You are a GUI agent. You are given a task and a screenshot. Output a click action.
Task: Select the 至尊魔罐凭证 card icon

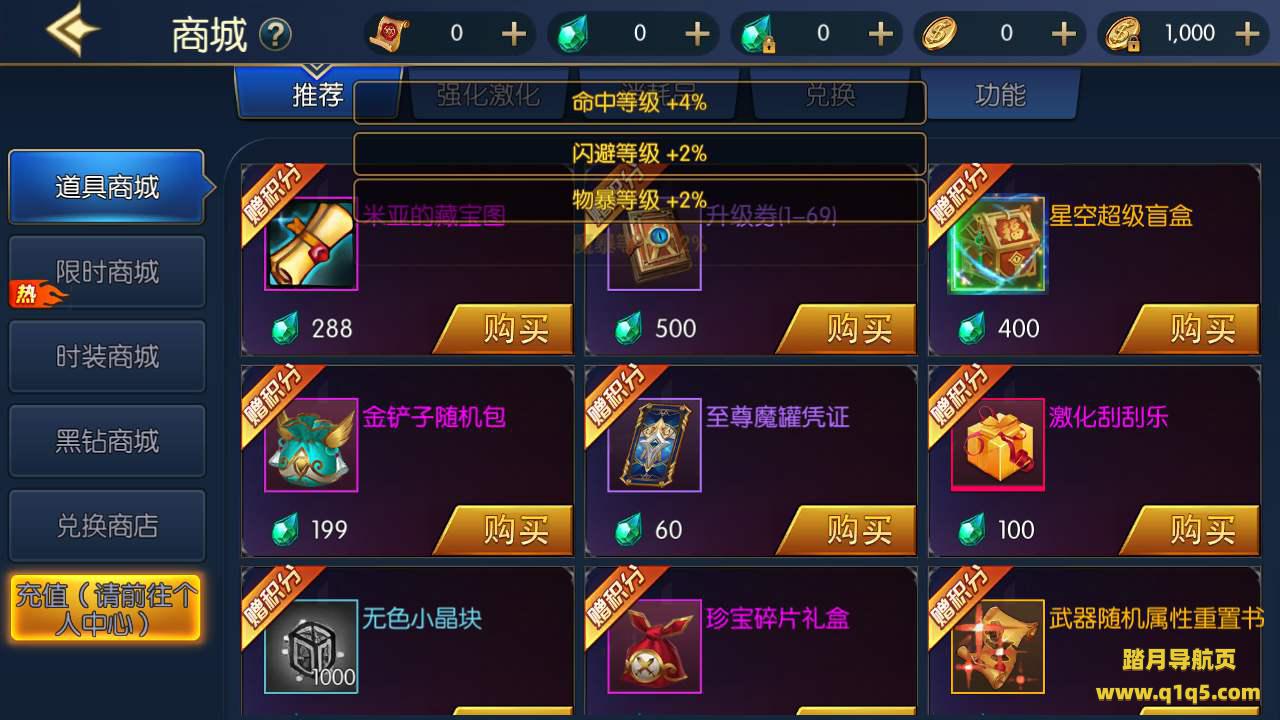coord(654,445)
